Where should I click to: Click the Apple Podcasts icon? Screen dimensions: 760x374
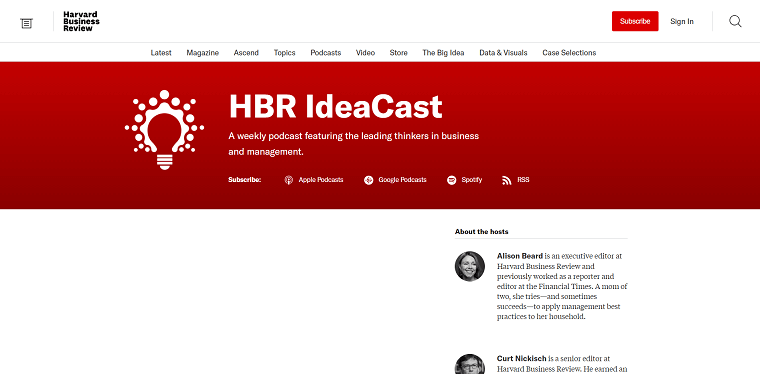tap(289, 180)
